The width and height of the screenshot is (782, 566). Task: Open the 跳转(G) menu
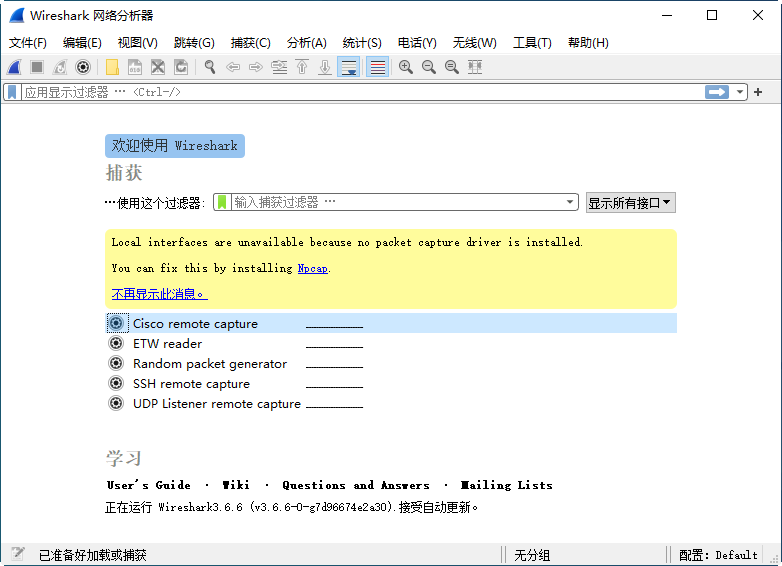(194, 43)
